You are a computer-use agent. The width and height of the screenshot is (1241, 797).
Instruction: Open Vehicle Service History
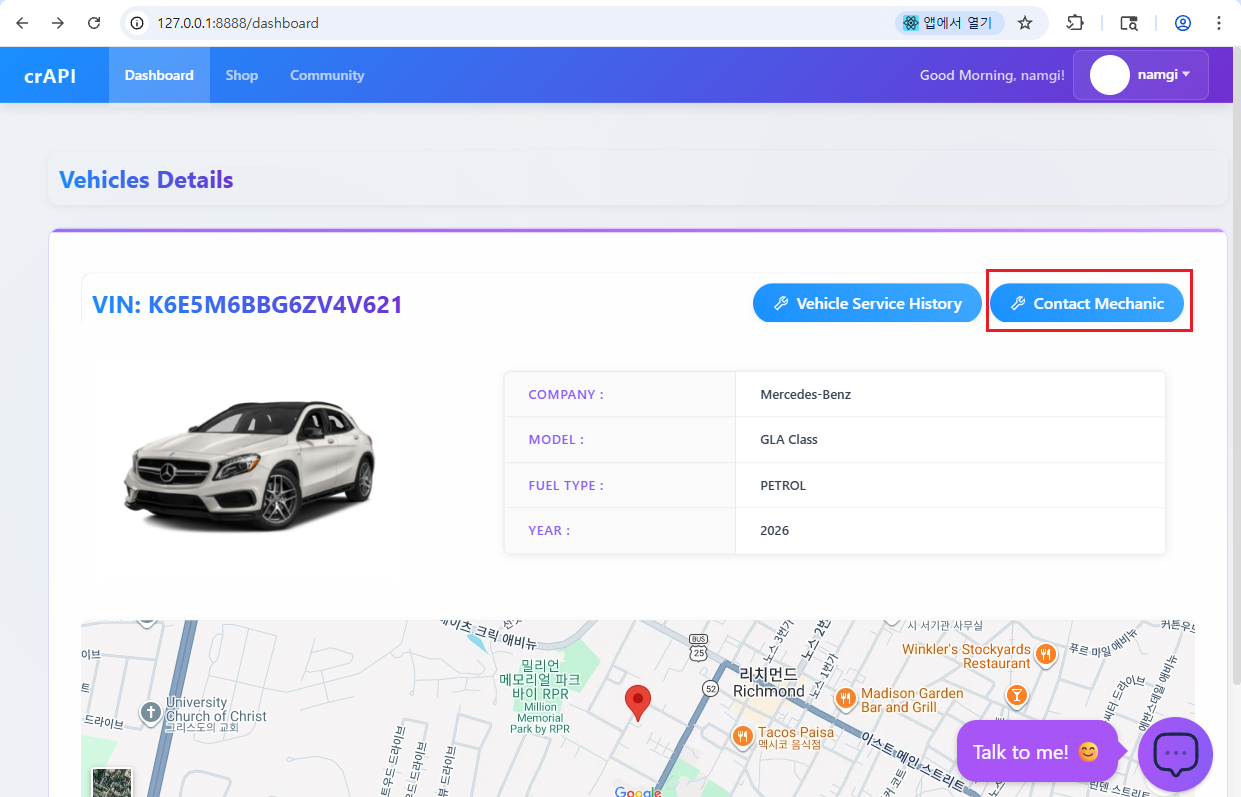[x=867, y=303]
